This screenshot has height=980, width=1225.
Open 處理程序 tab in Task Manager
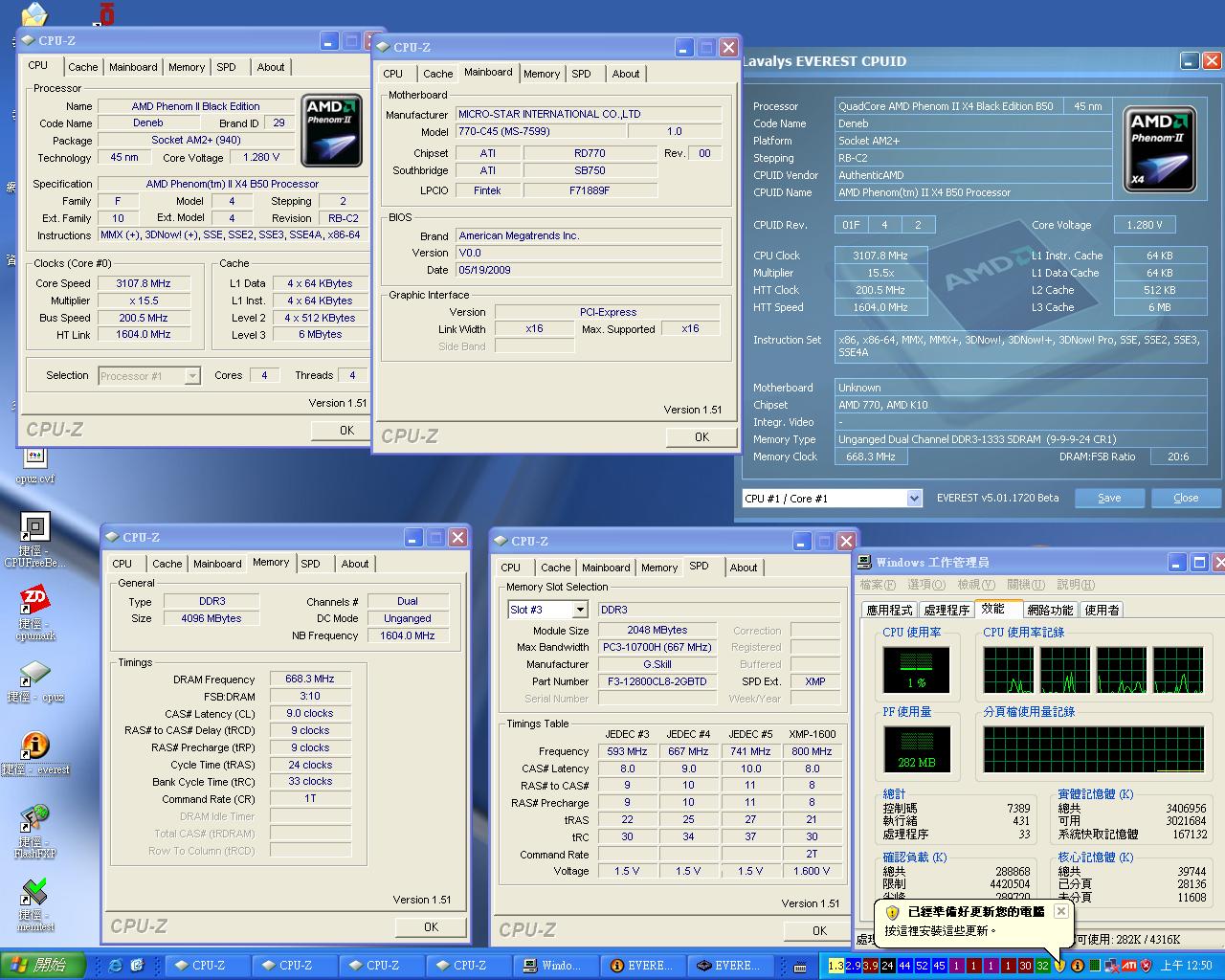point(947,610)
